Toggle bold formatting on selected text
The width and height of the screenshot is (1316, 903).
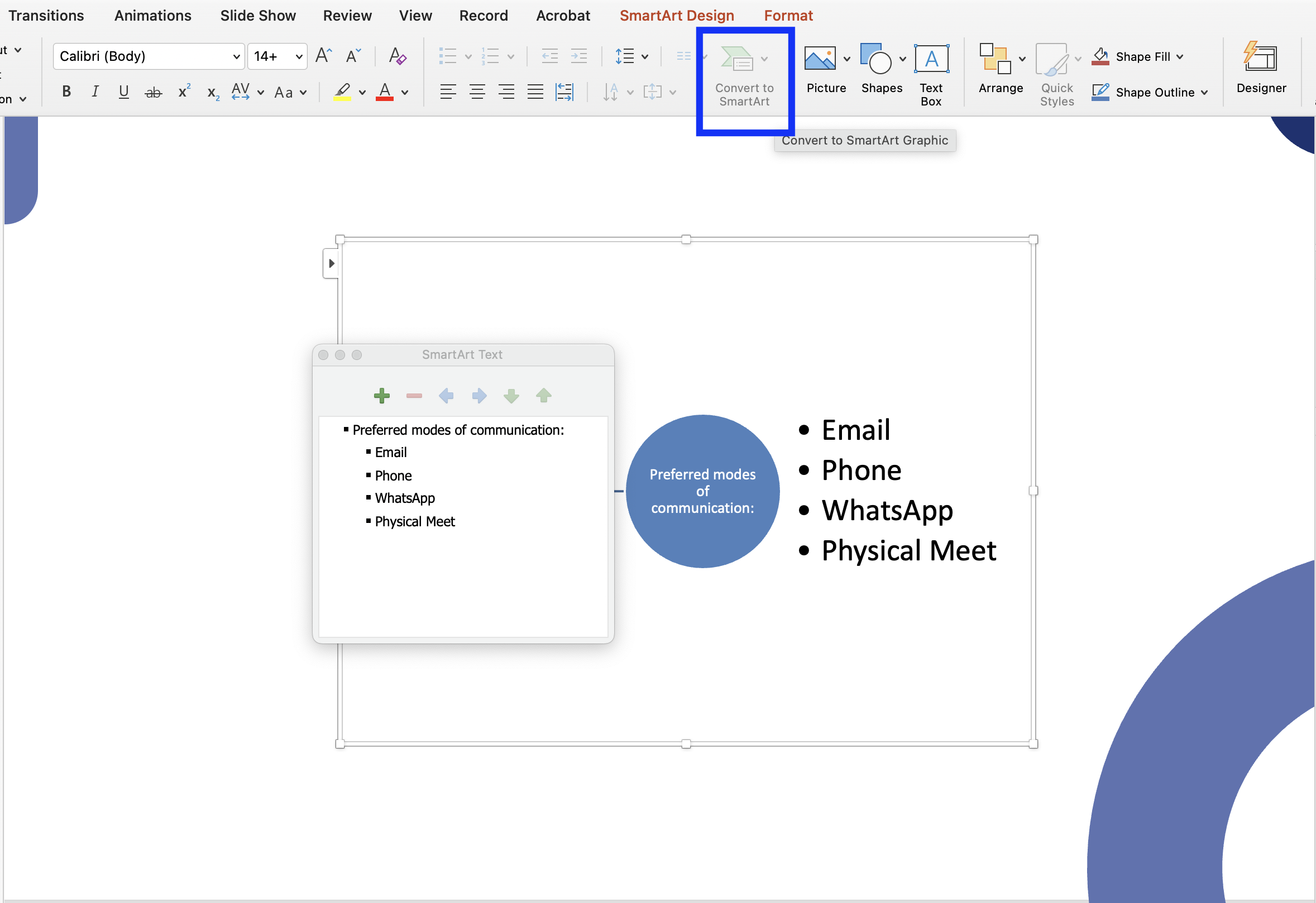pyautogui.click(x=65, y=92)
